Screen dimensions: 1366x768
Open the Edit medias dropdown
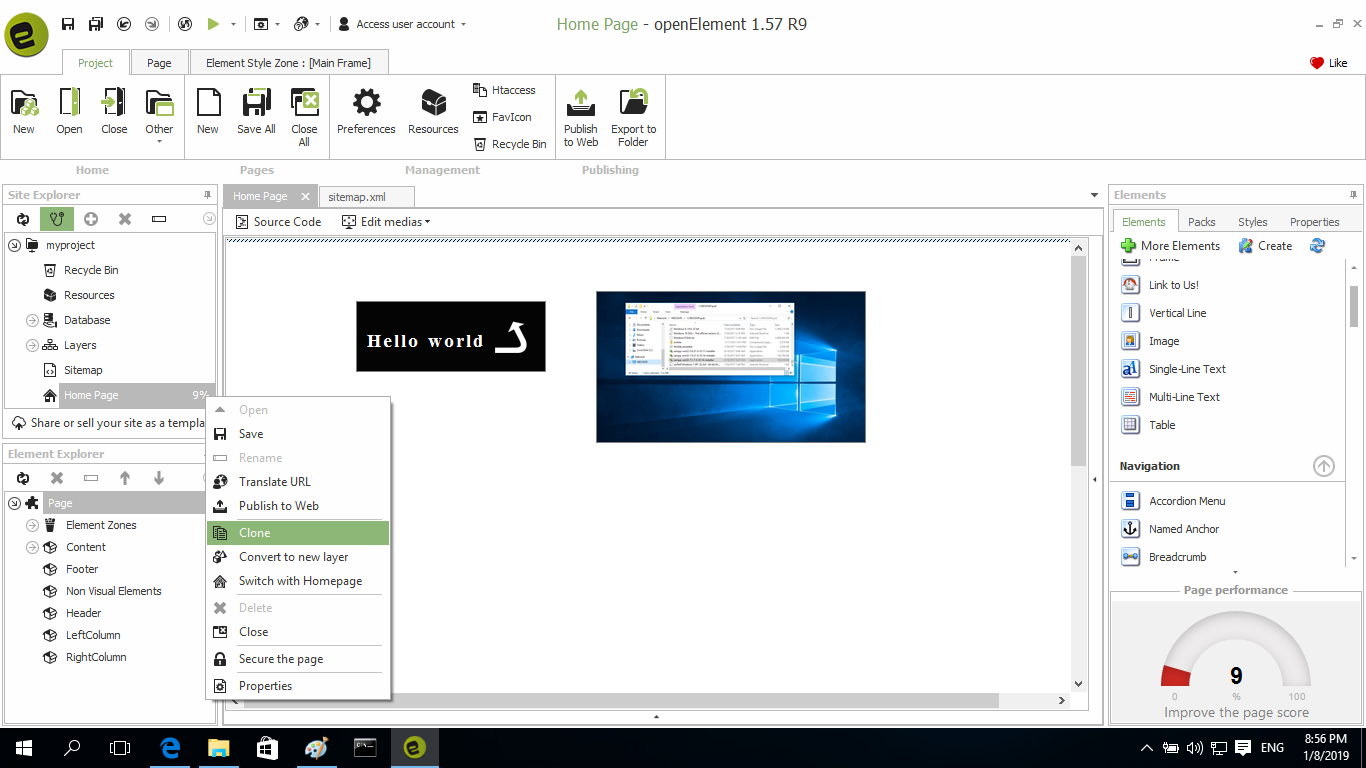point(386,222)
